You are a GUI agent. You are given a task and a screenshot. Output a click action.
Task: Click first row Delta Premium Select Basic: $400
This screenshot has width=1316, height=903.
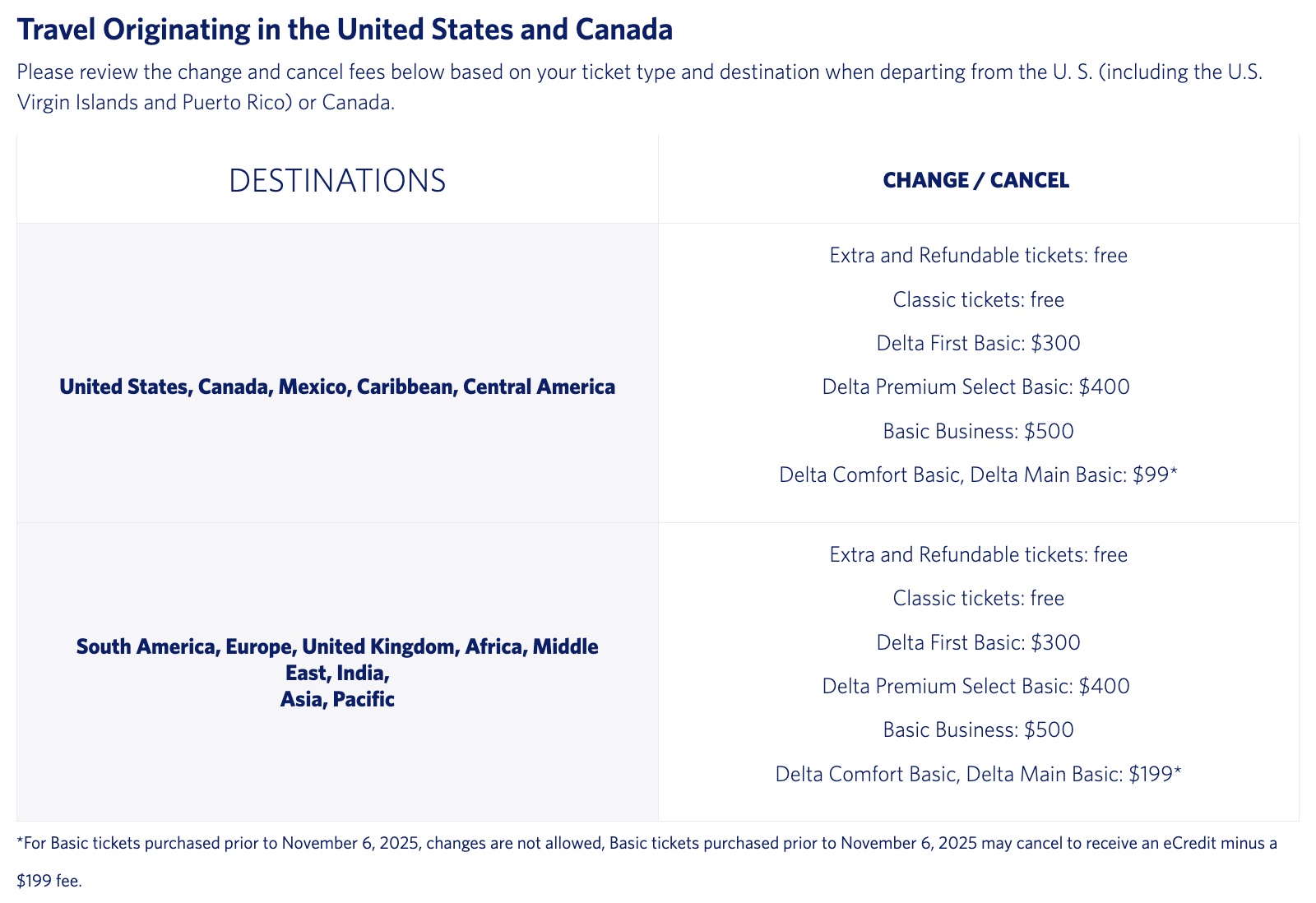[x=976, y=387]
